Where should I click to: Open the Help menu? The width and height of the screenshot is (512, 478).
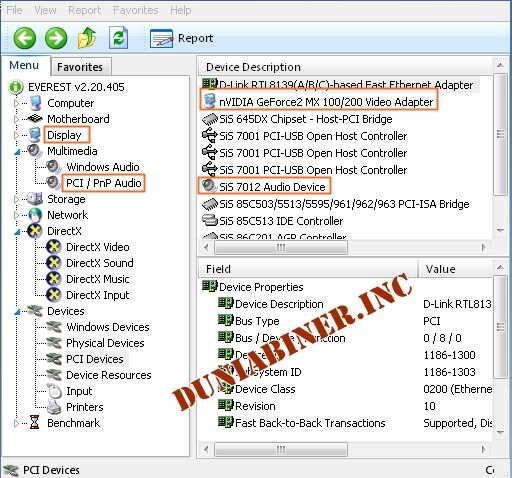pos(181,10)
